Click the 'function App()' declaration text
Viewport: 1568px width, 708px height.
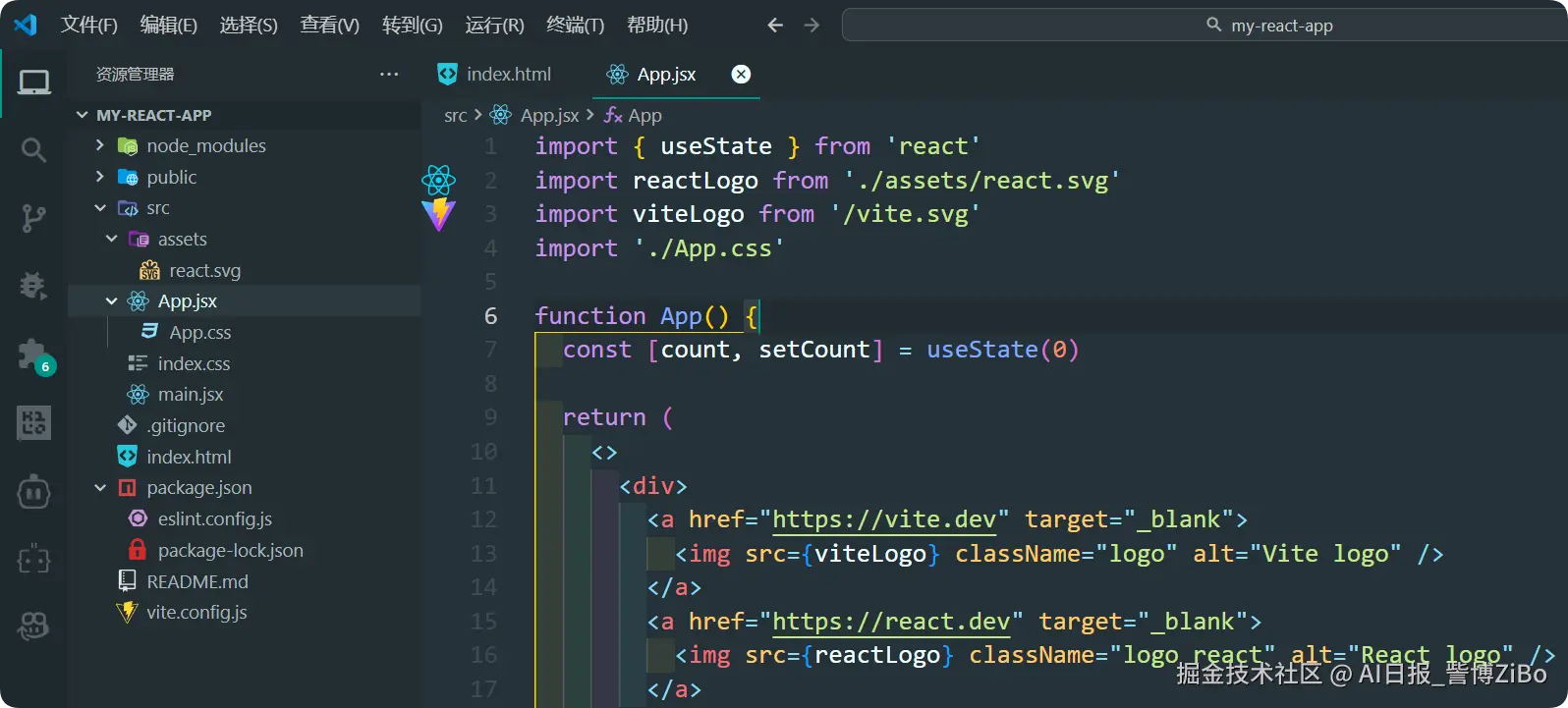click(632, 316)
